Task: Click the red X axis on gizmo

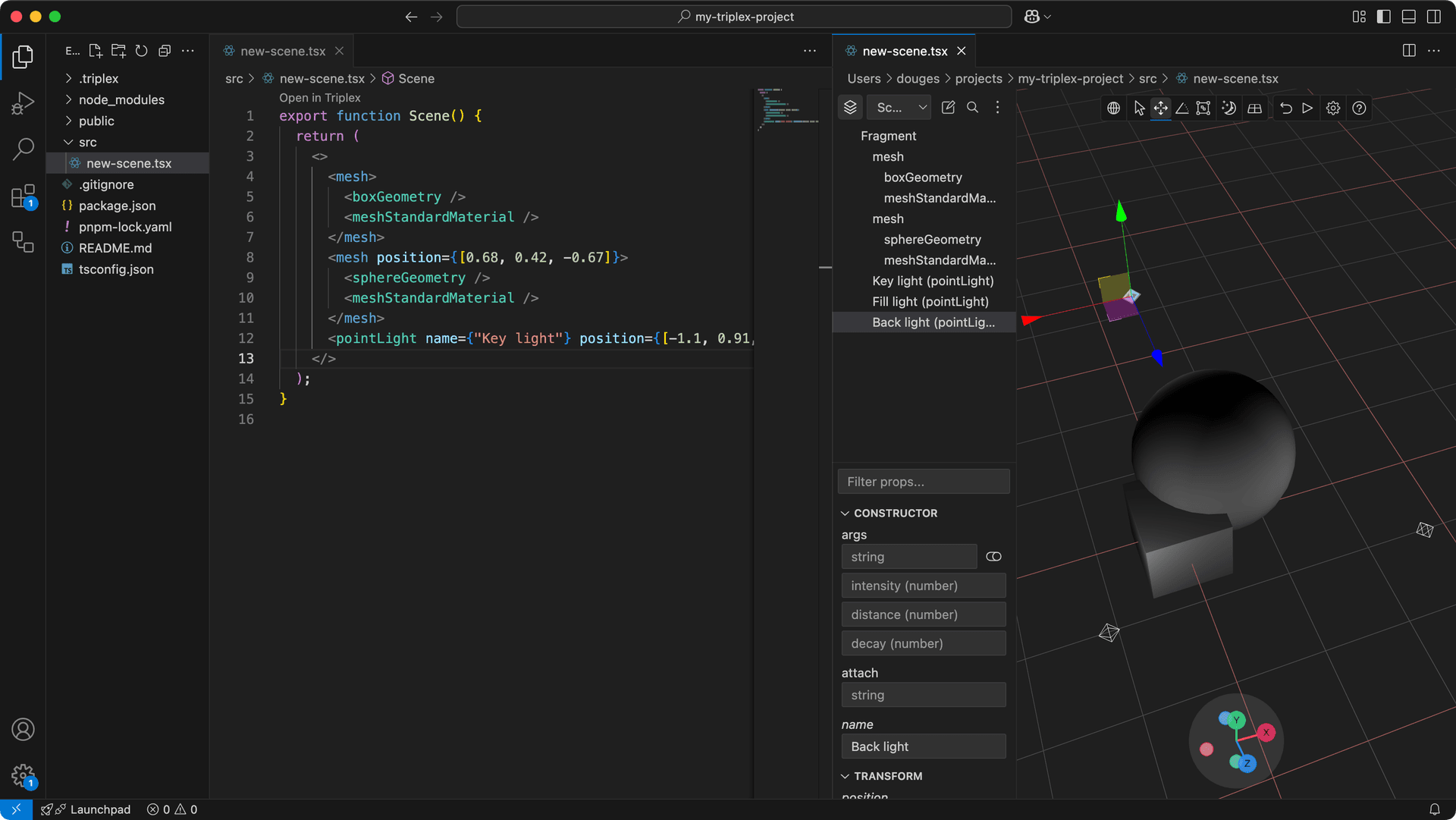Action: [x=1266, y=733]
